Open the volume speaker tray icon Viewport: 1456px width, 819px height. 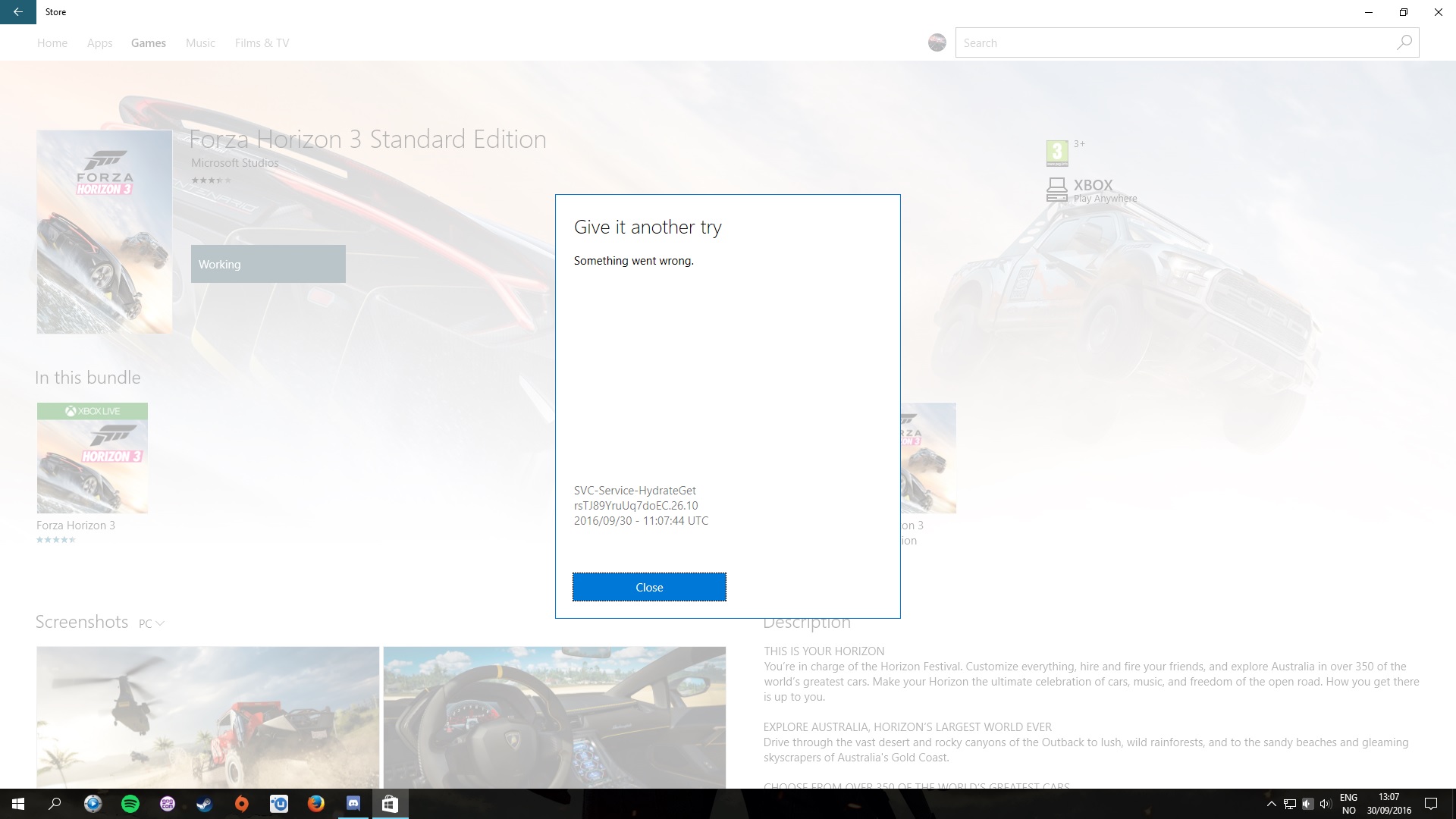tap(1326, 804)
